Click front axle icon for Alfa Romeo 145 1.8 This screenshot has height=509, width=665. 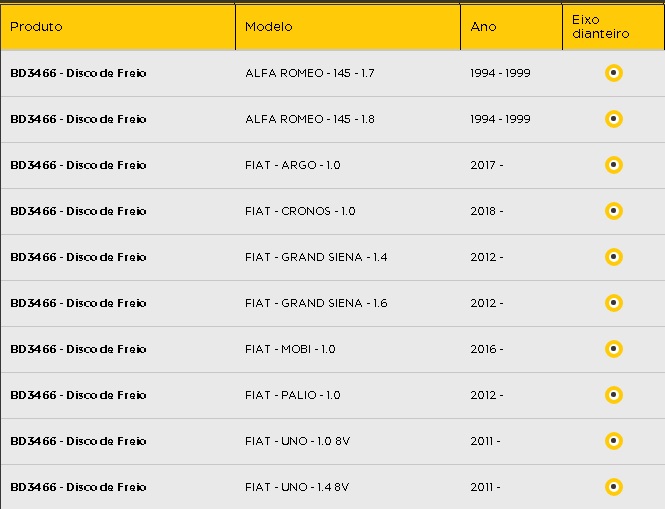(614, 119)
